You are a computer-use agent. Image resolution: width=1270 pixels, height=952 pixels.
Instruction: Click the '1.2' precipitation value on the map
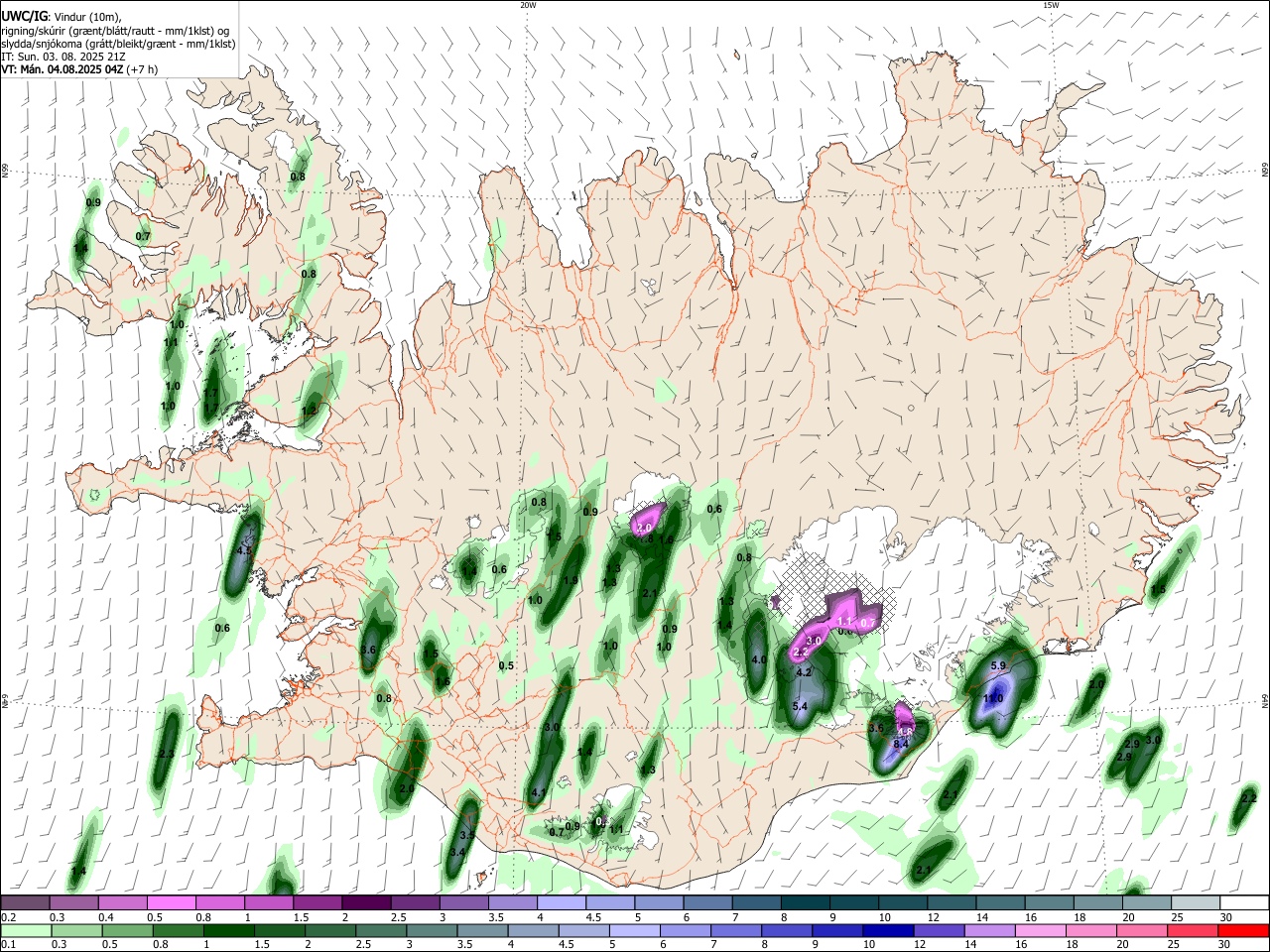point(309,410)
